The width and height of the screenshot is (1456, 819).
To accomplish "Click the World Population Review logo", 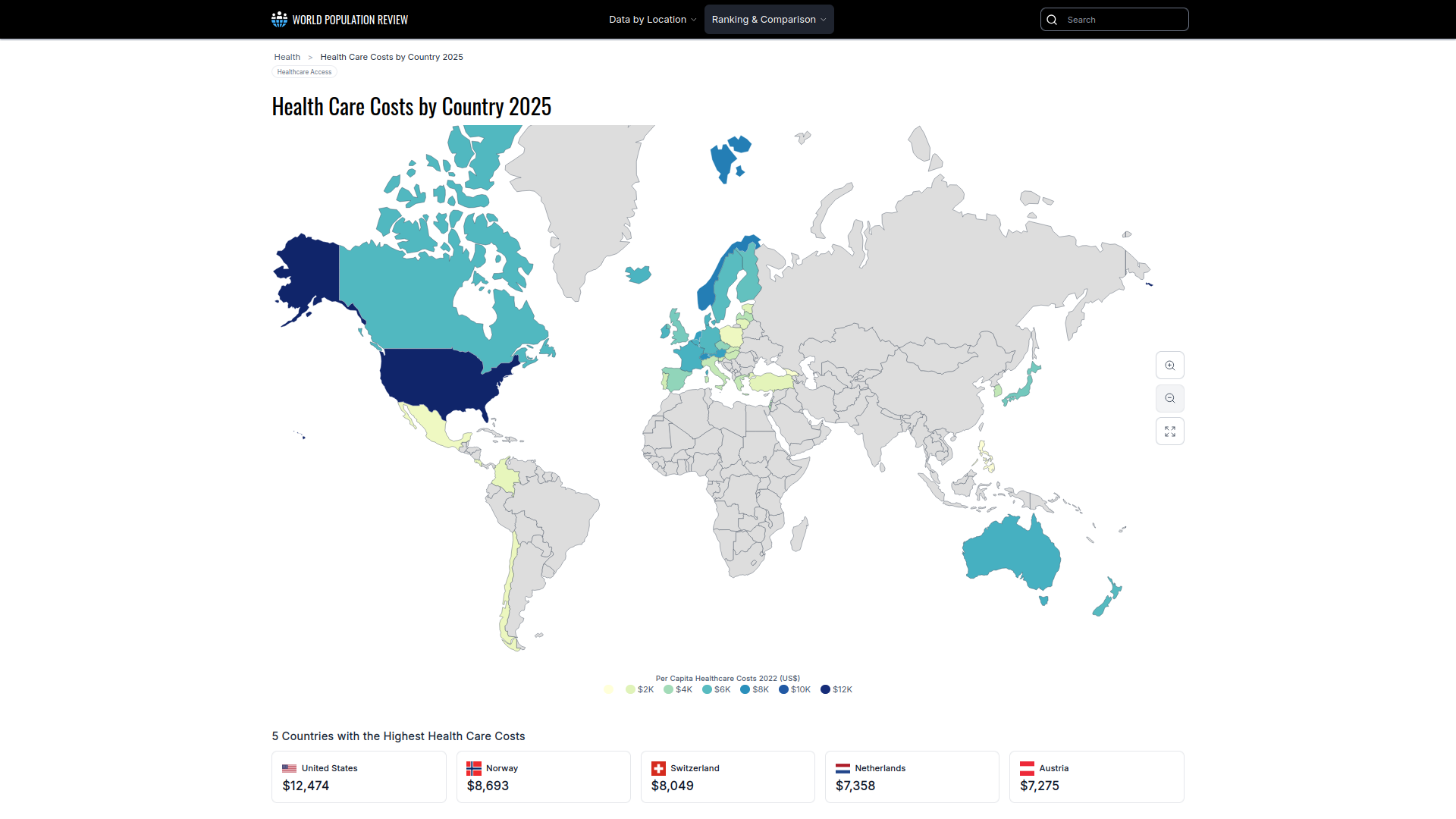I will 340,20.
